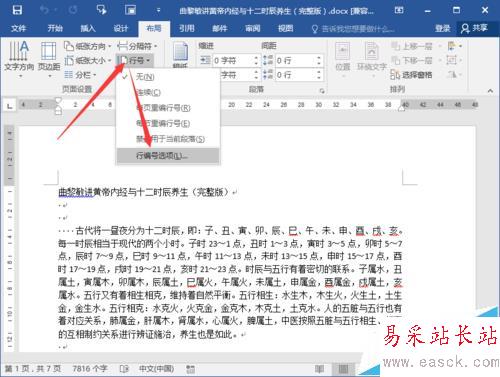Screen dimensions: 500x377
Task: Choose 每页重编行号(R) menu item
Action: [168, 108]
